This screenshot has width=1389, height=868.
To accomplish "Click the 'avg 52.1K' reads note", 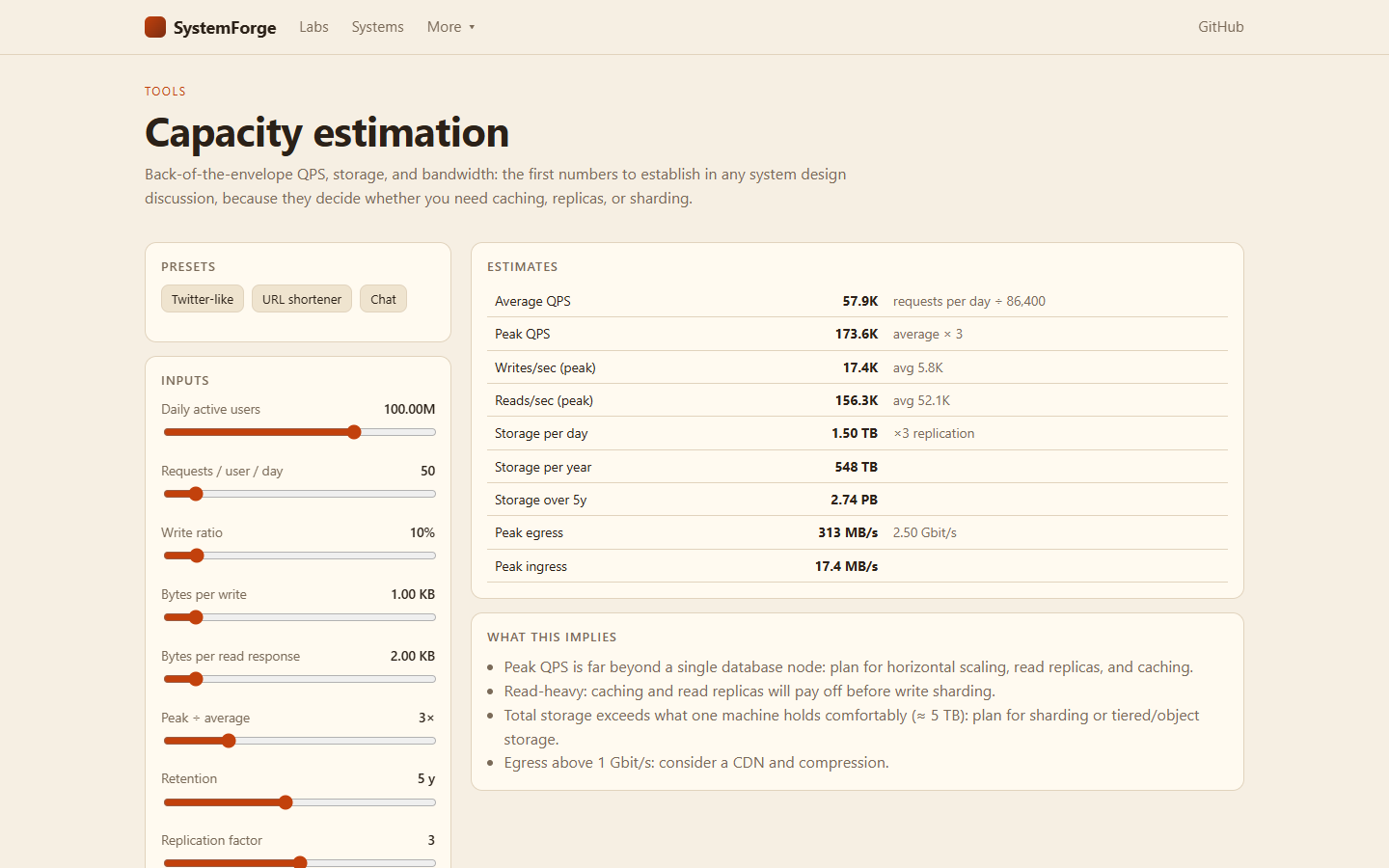I will (x=921, y=400).
